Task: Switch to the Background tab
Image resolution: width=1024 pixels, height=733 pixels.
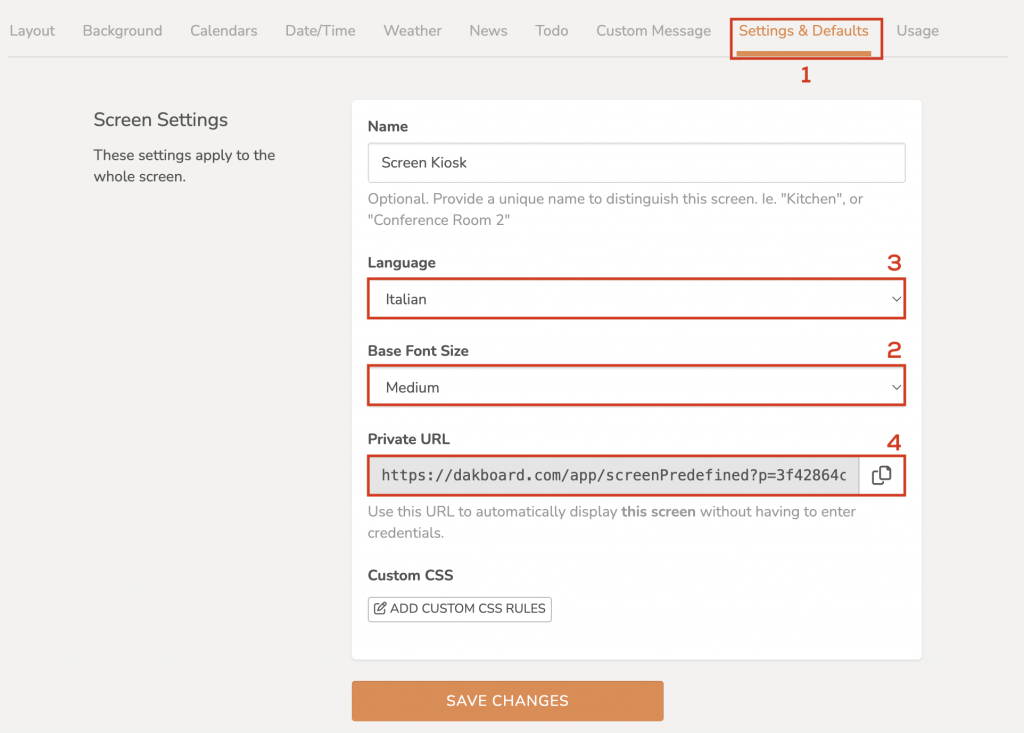Action: pyautogui.click(x=122, y=31)
